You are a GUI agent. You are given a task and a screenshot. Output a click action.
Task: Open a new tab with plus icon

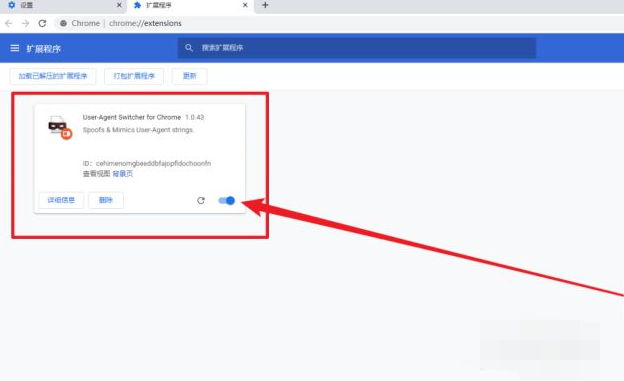pyautogui.click(x=265, y=5)
